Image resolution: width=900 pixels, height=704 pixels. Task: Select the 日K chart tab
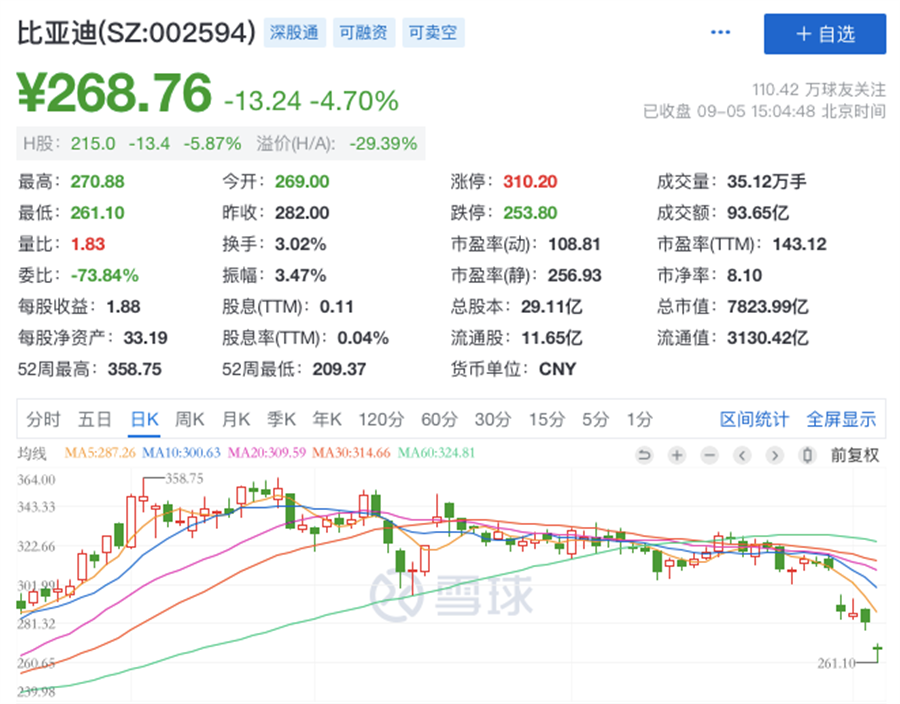(145, 419)
